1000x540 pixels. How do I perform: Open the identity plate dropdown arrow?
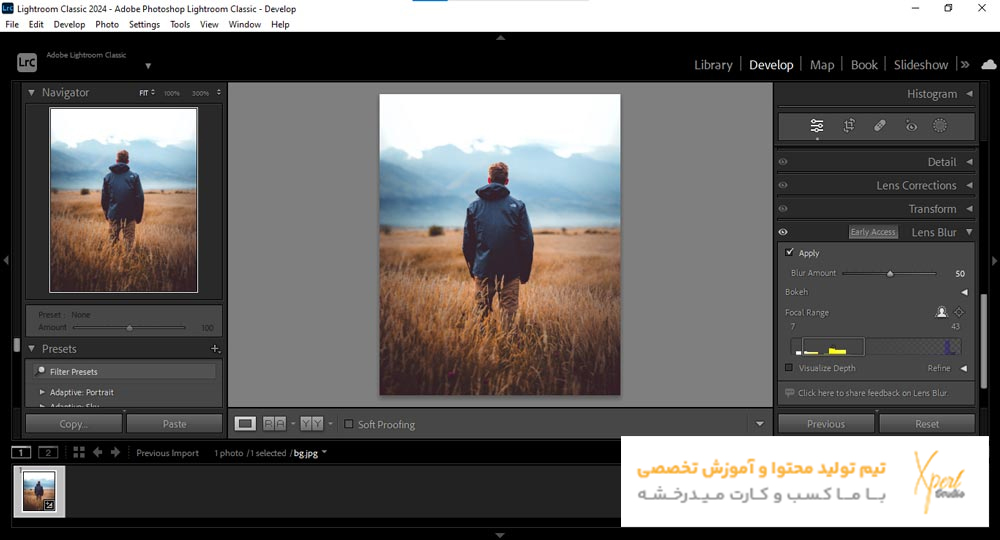pyautogui.click(x=148, y=66)
